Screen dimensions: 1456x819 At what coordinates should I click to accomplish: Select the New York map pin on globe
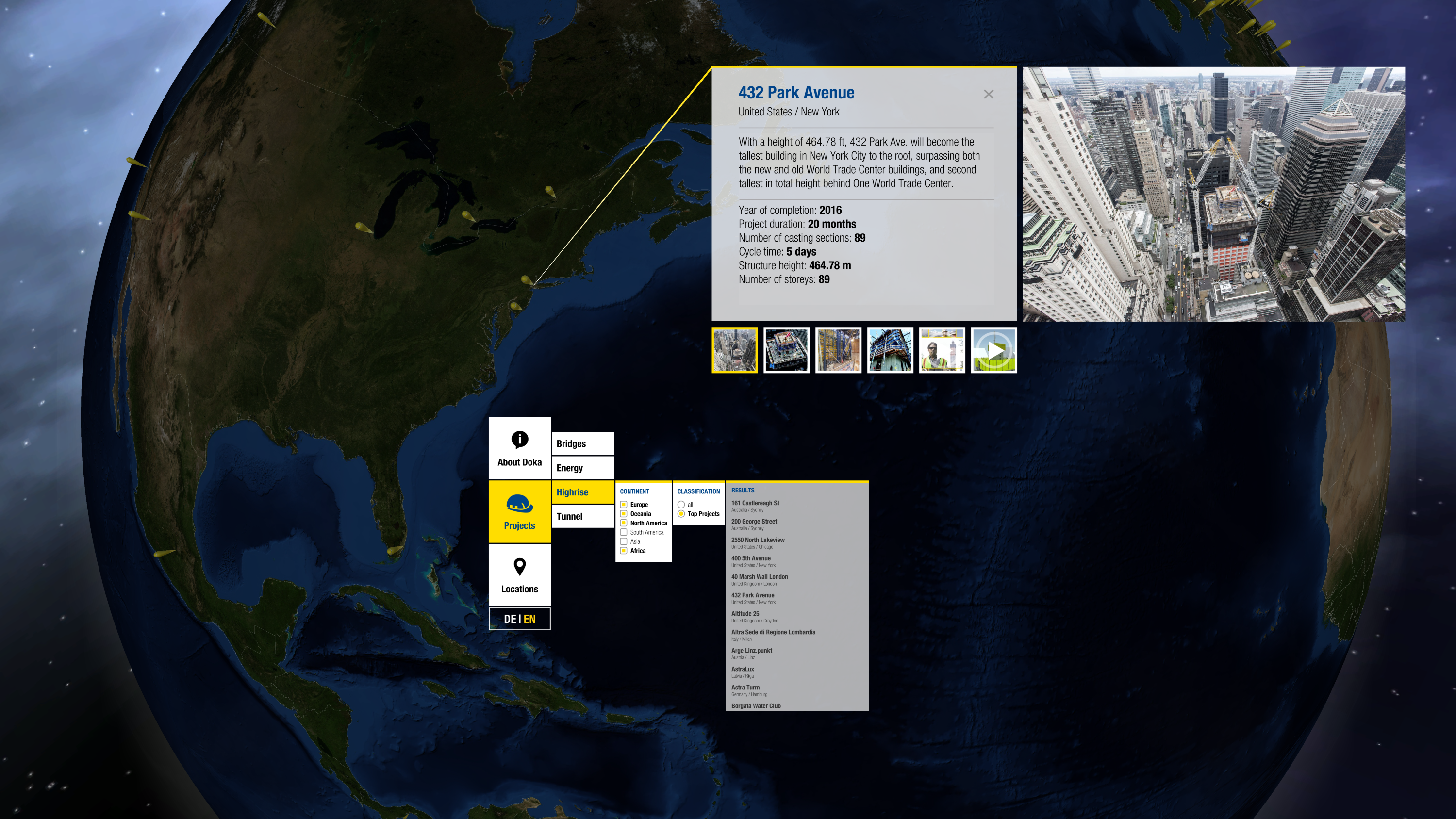[x=526, y=280]
